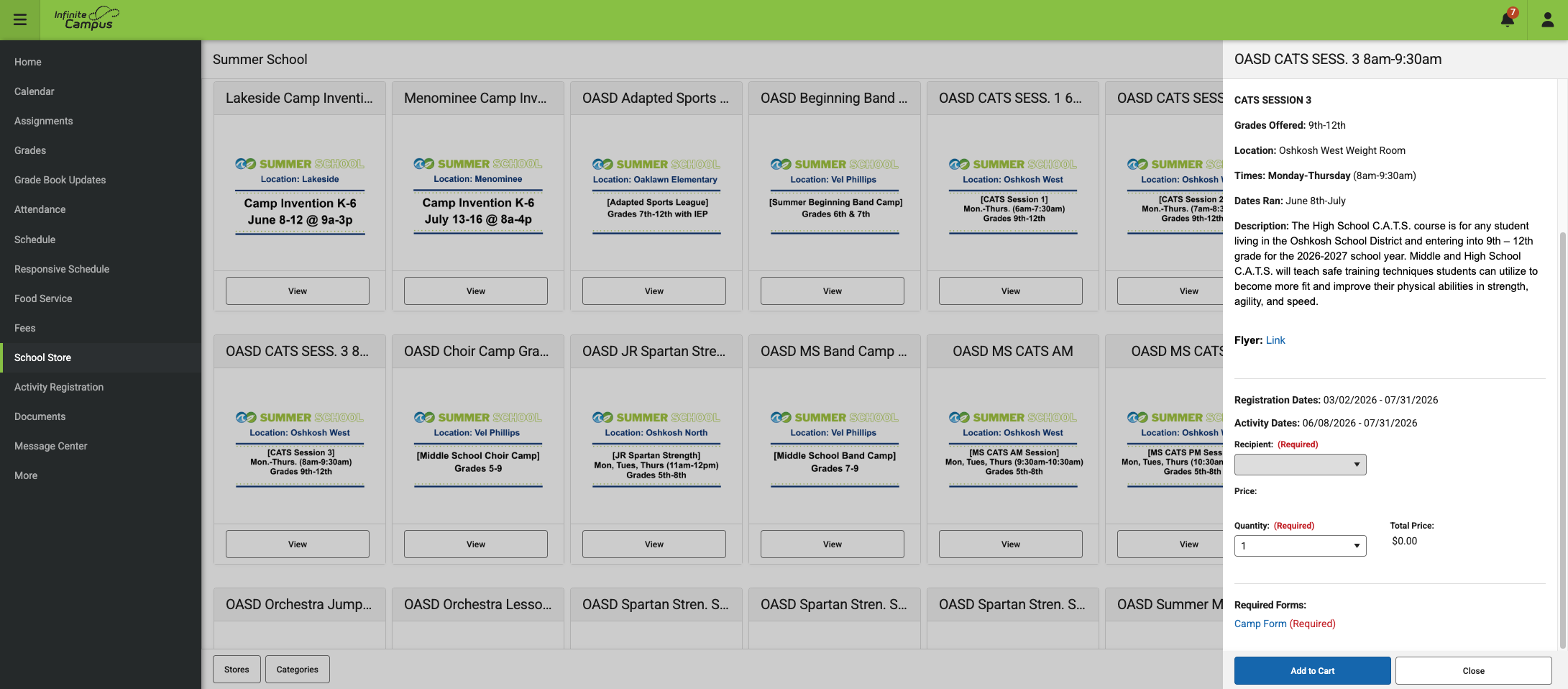Open Grade Book Updates
Viewport: 1568px width, 689px height.
click(x=101, y=180)
